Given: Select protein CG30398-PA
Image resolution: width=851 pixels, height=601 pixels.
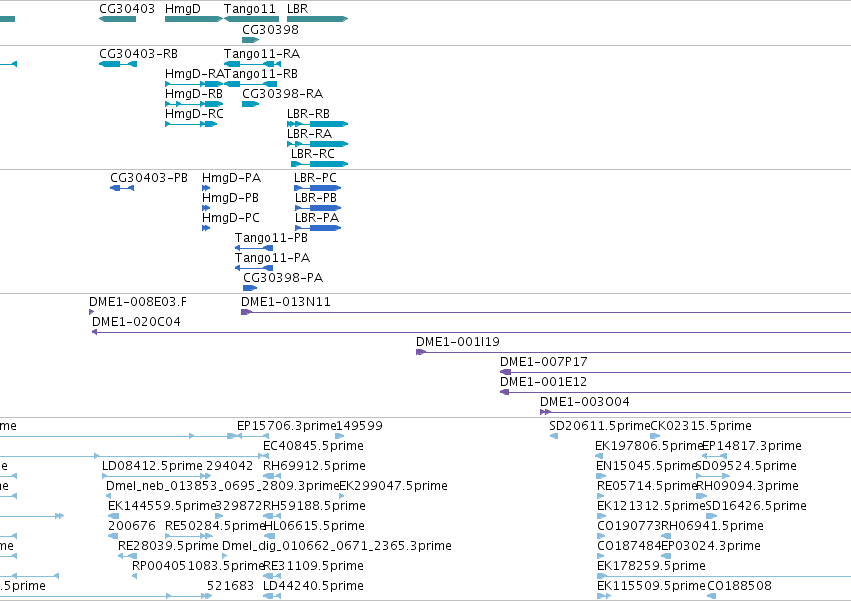Looking at the screenshot, I should tap(250, 288).
